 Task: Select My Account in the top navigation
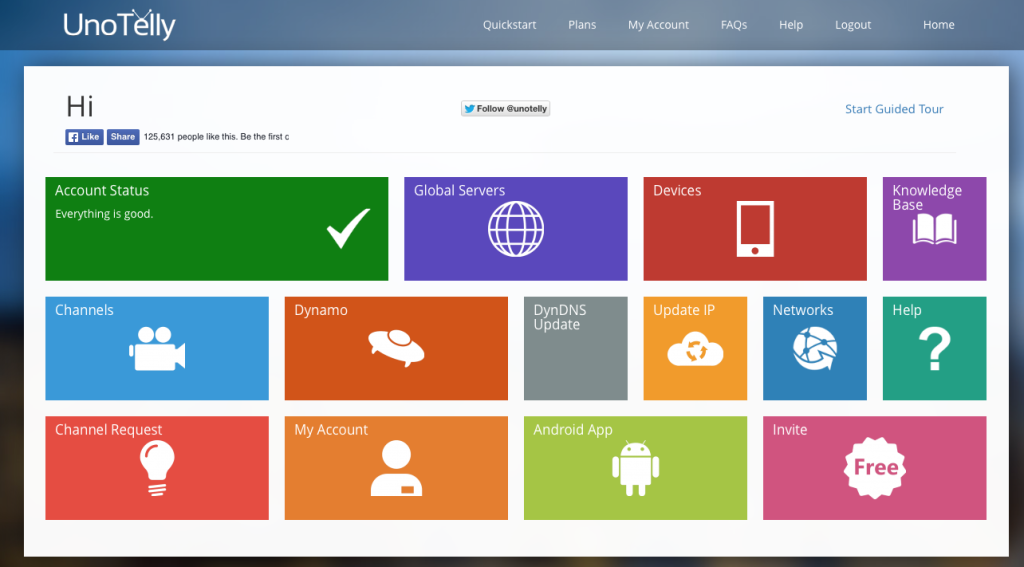[x=658, y=25]
